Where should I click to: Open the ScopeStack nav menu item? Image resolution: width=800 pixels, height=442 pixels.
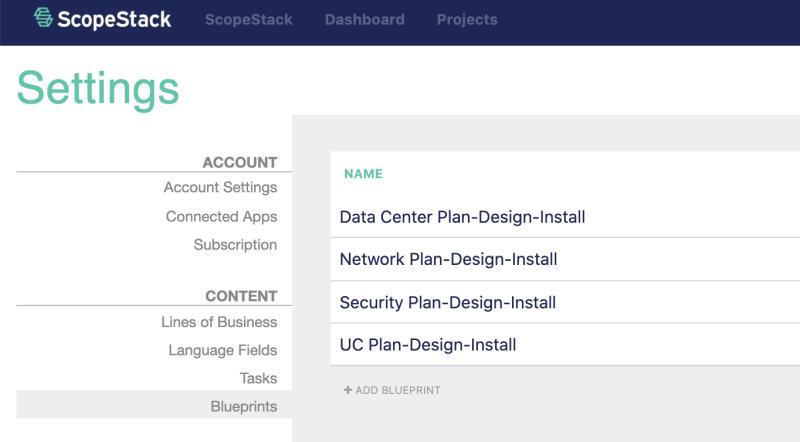tap(248, 19)
